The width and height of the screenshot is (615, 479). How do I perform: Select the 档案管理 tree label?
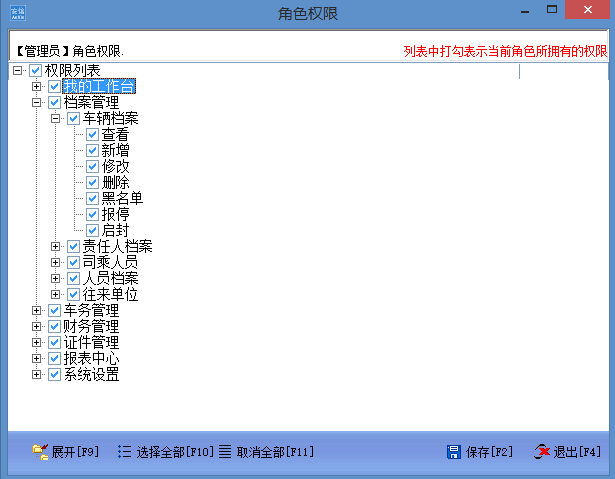click(x=91, y=102)
